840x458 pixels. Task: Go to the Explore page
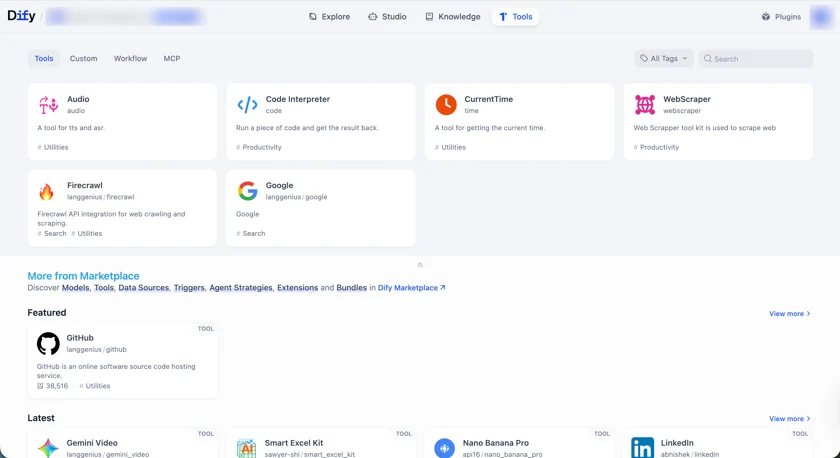point(329,17)
